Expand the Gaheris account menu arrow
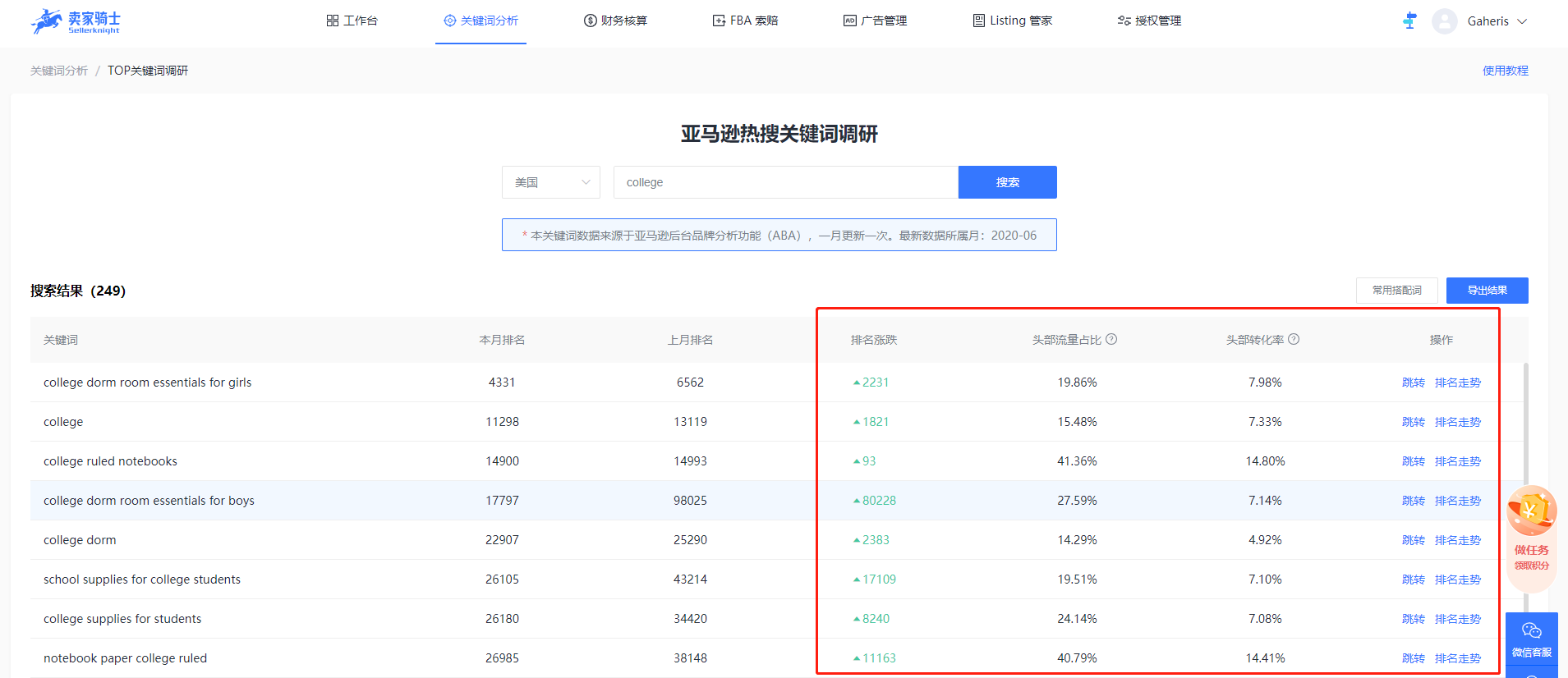The height and width of the screenshot is (678, 1568). pyautogui.click(x=1522, y=21)
